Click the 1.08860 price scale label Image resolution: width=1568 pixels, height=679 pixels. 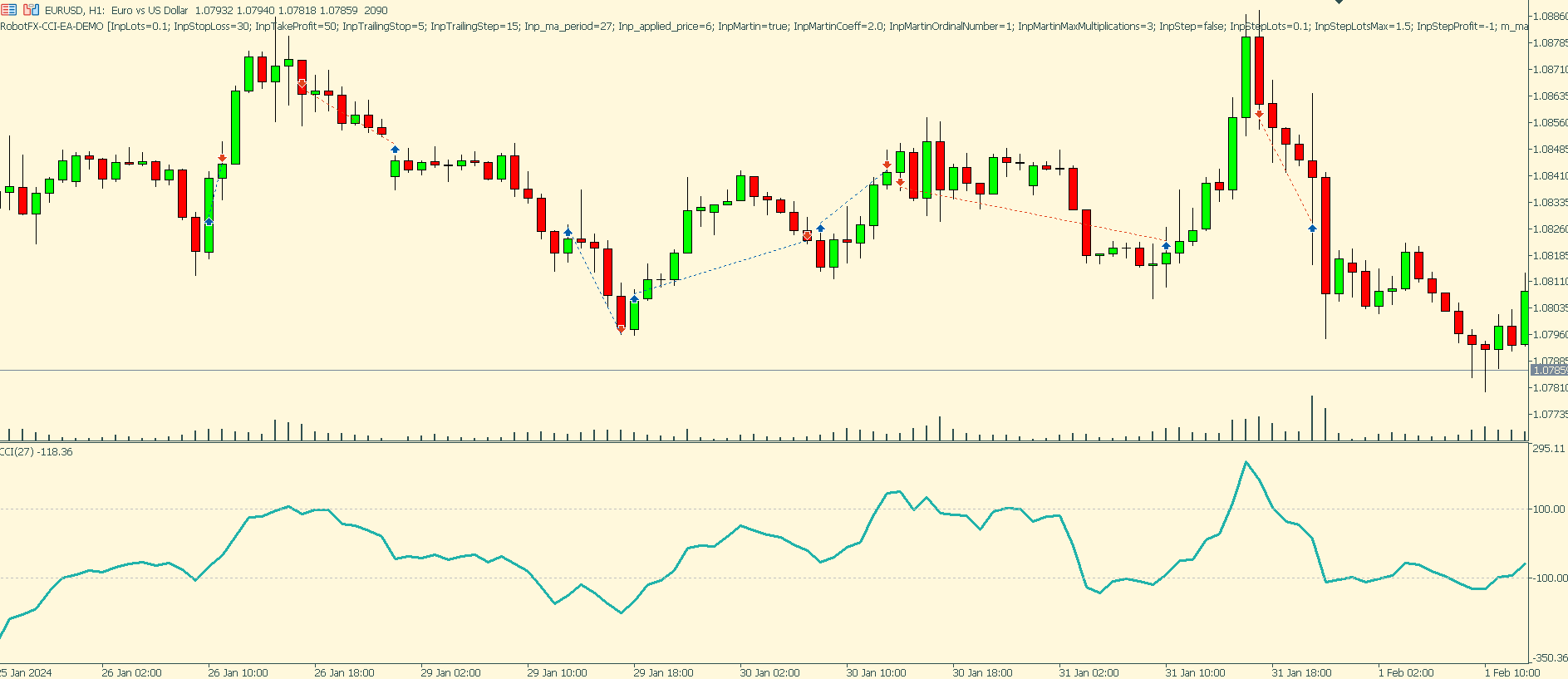click(x=1549, y=17)
